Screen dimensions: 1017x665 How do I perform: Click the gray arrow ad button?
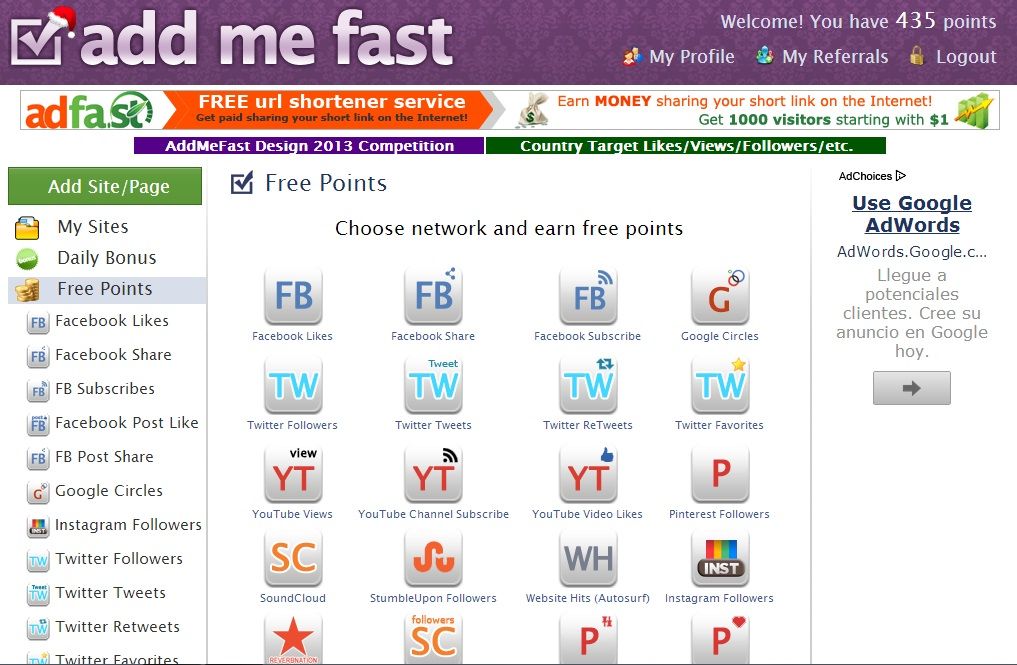coord(912,388)
